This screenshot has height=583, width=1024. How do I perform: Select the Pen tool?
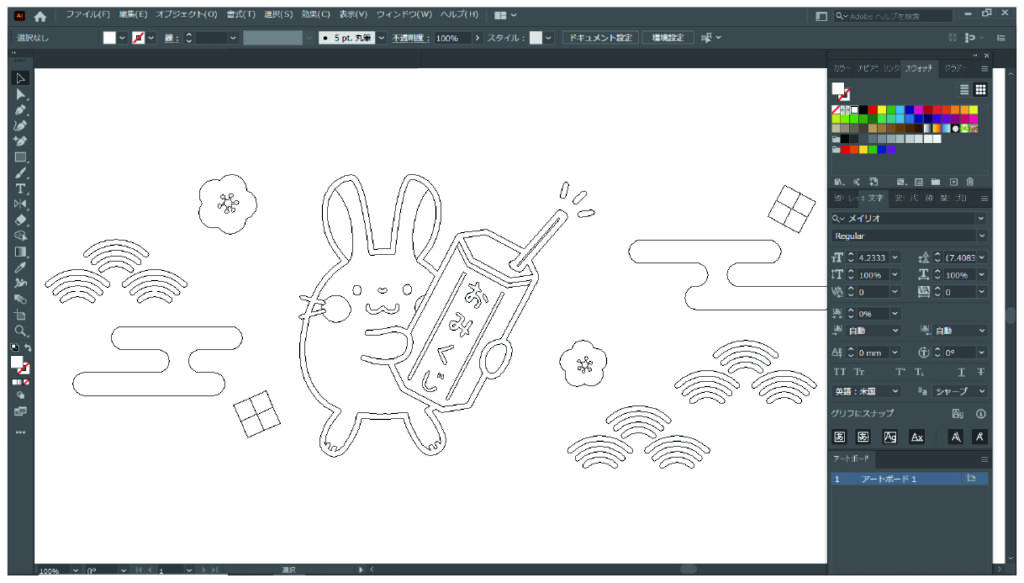click(20, 110)
